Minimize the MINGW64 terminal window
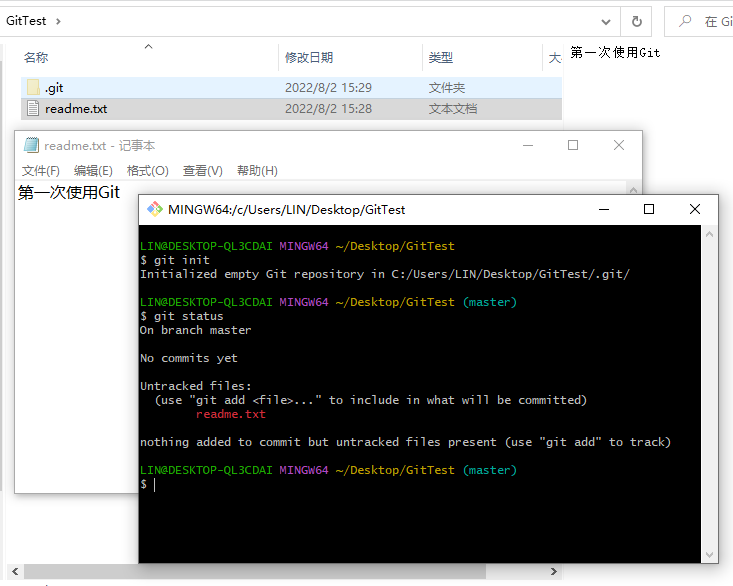The width and height of the screenshot is (733, 586). [x=604, y=209]
